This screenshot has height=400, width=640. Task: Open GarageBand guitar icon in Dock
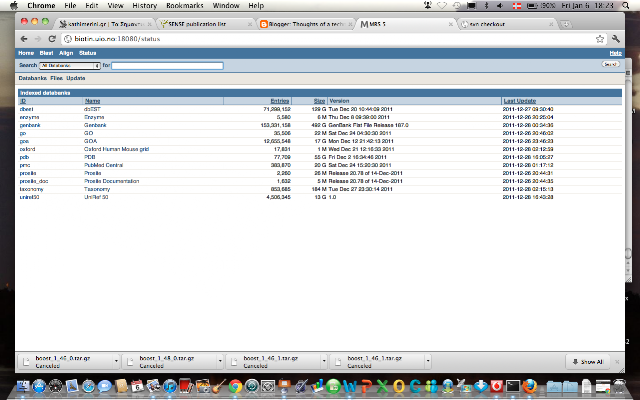219,386
